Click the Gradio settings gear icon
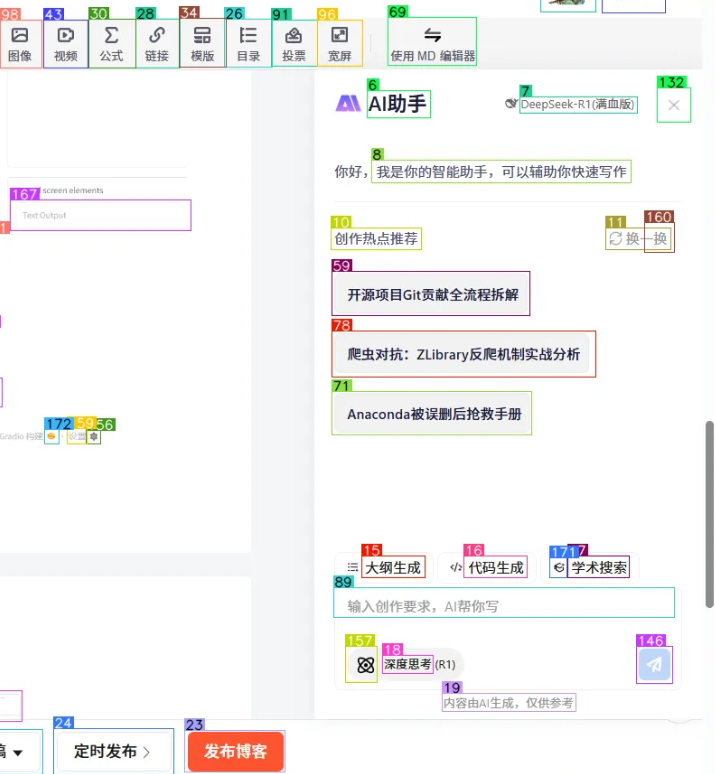Screen dimensions: 715x774 (x=94, y=436)
